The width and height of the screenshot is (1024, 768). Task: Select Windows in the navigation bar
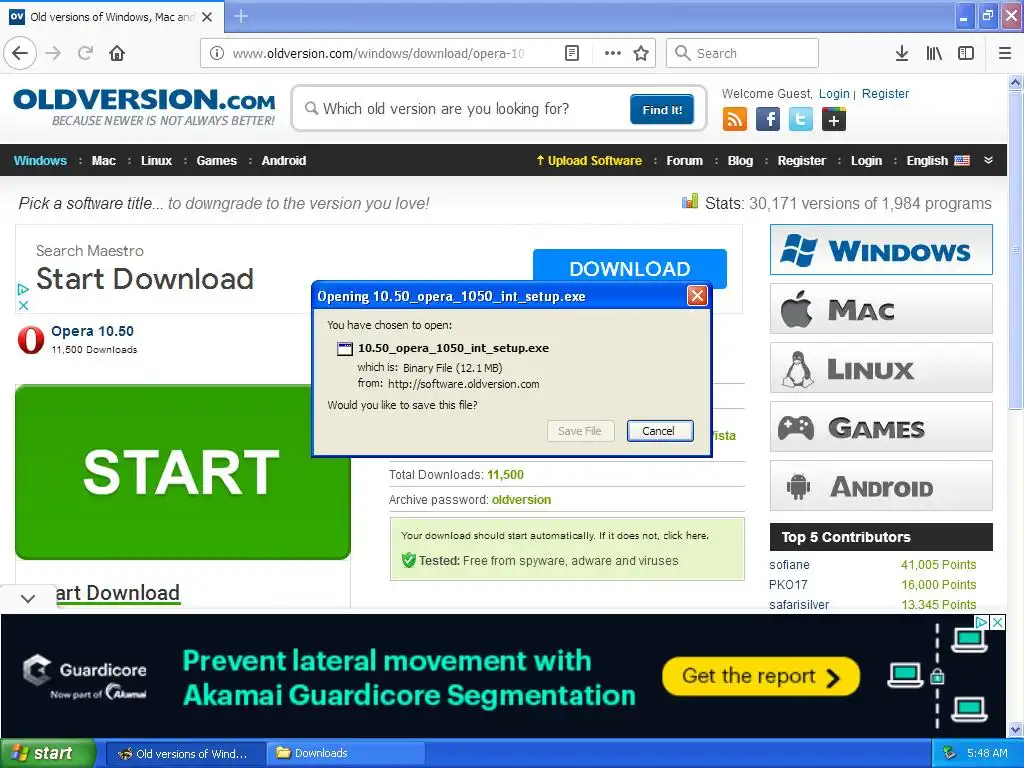pos(40,161)
